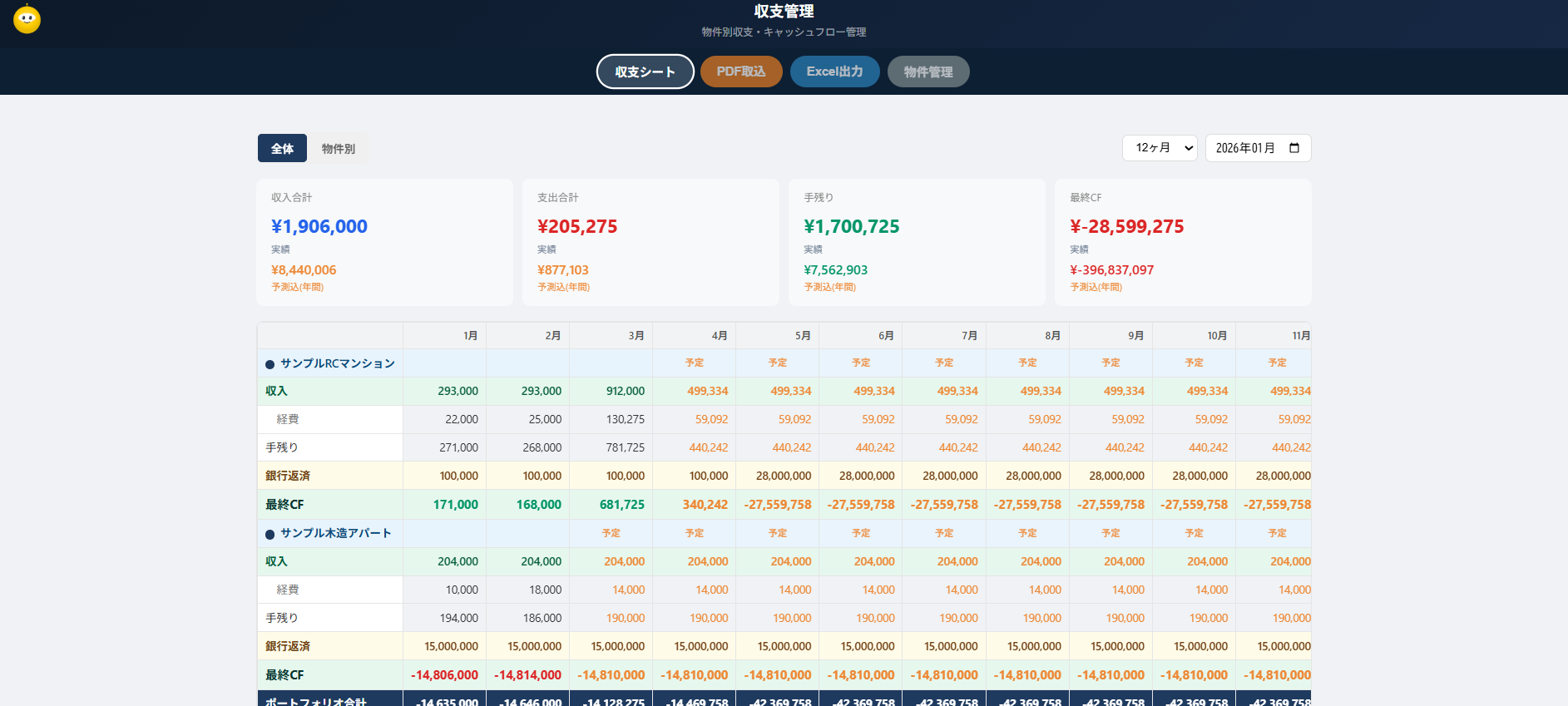Click the yellow mascot logo icon

click(27, 18)
